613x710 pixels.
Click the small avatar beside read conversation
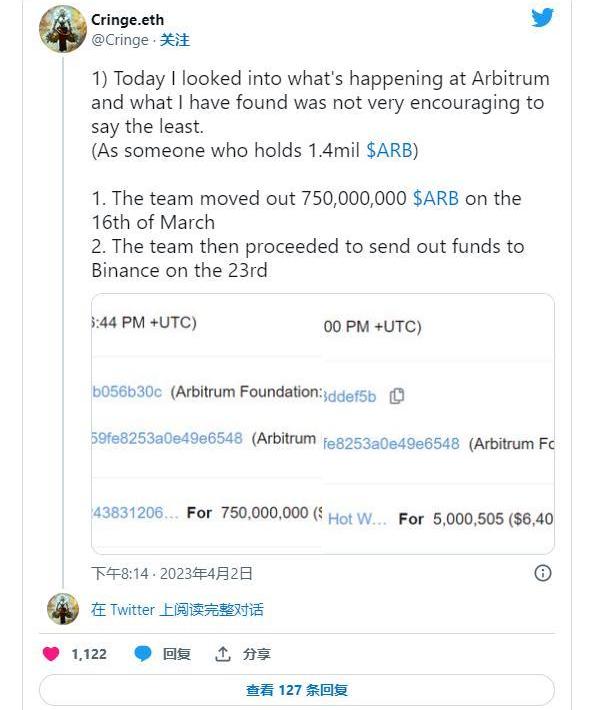pyautogui.click(x=62, y=609)
